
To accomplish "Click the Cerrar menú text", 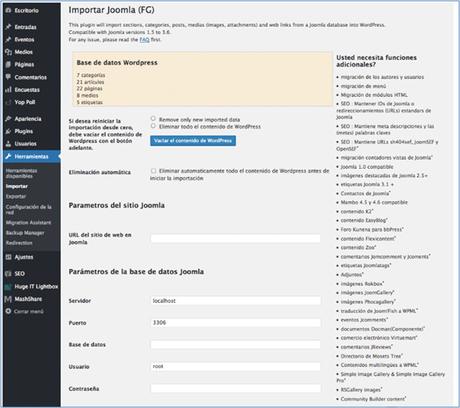I will click(29, 311).
